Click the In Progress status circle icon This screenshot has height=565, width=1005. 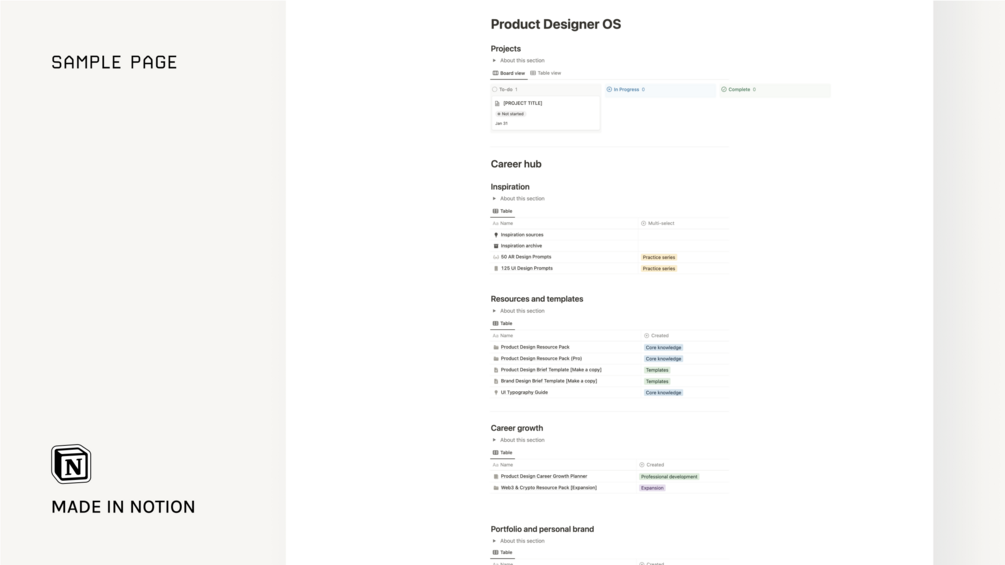[x=609, y=90]
